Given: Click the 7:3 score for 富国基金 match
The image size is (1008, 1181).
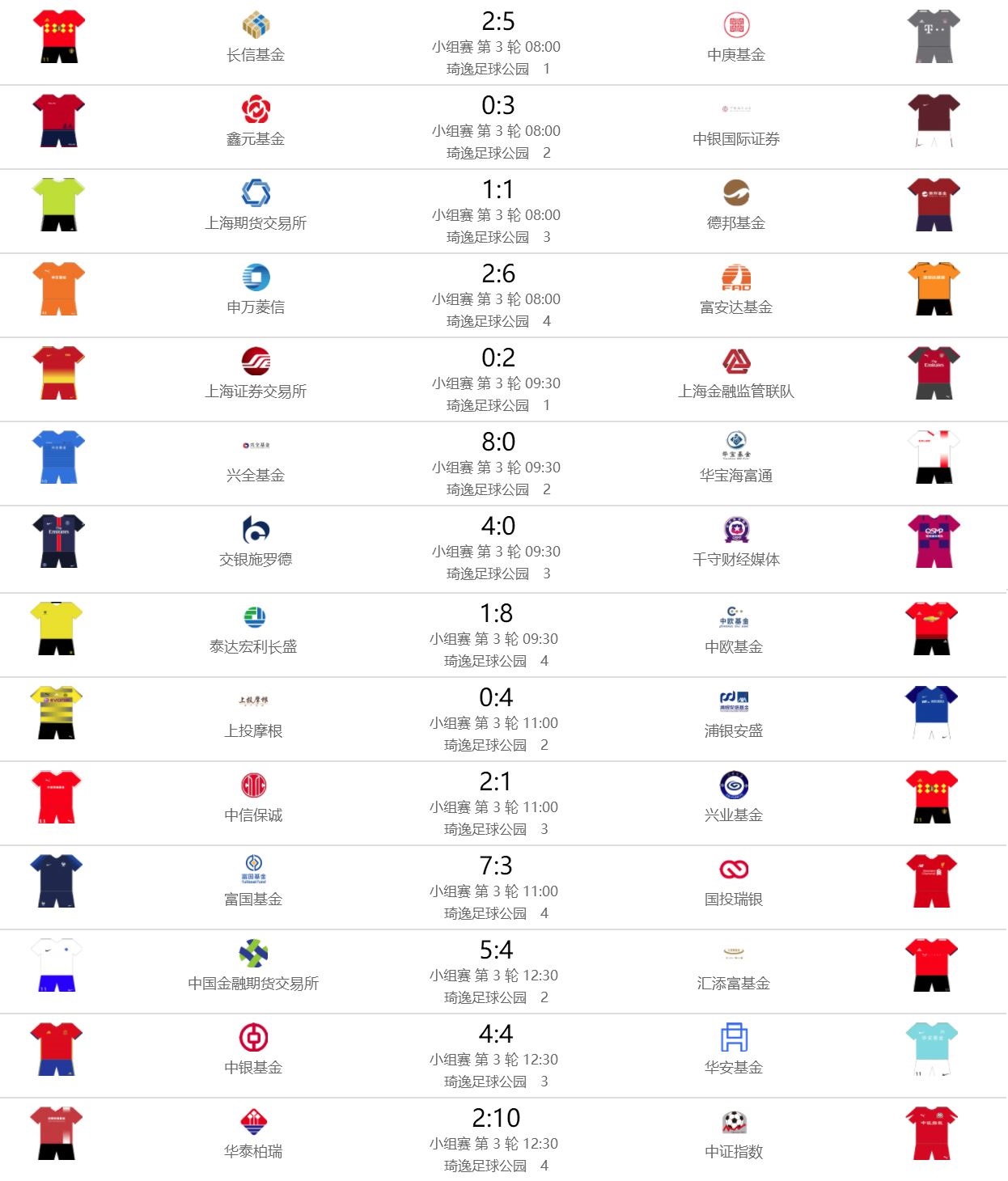Looking at the screenshot, I should pyautogui.click(x=496, y=866).
